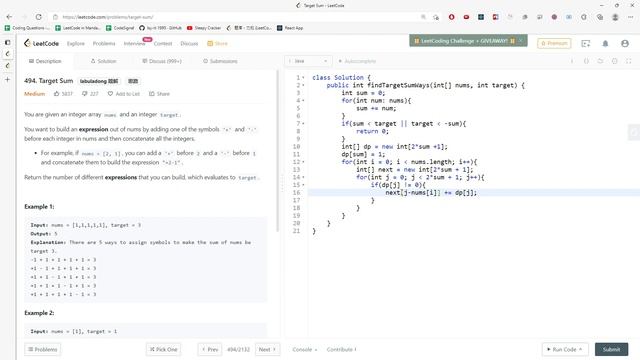Go back with the browser back arrow
The width and height of the screenshot is (640, 360).
click(x=9, y=17)
